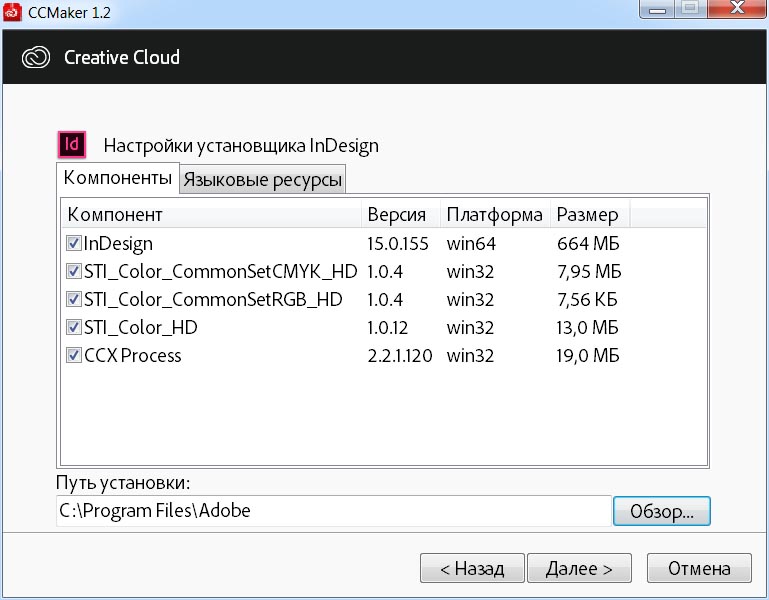769x600 pixels.
Task: Toggle STI_Color_CommonSetCMYK_HD checkbox
Action: (x=74, y=271)
